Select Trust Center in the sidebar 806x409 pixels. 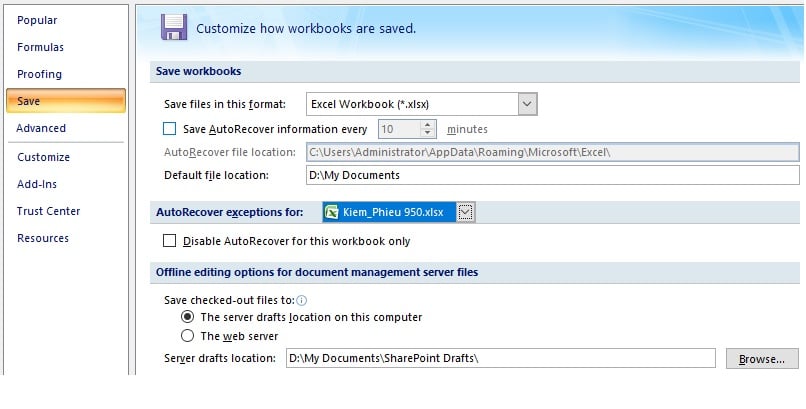[48, 211]
